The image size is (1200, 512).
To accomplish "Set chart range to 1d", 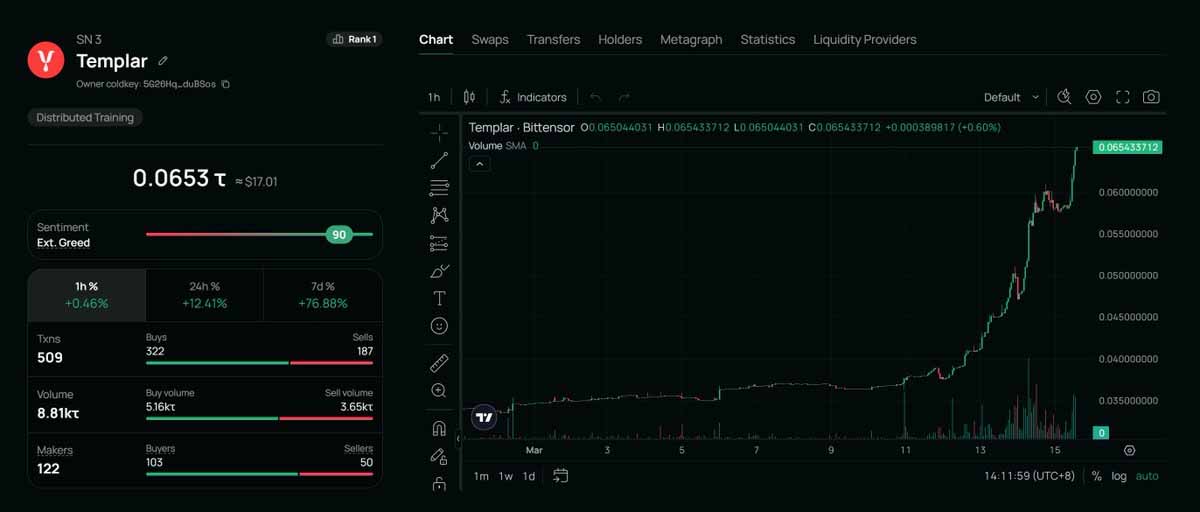I will coord(529,476).
